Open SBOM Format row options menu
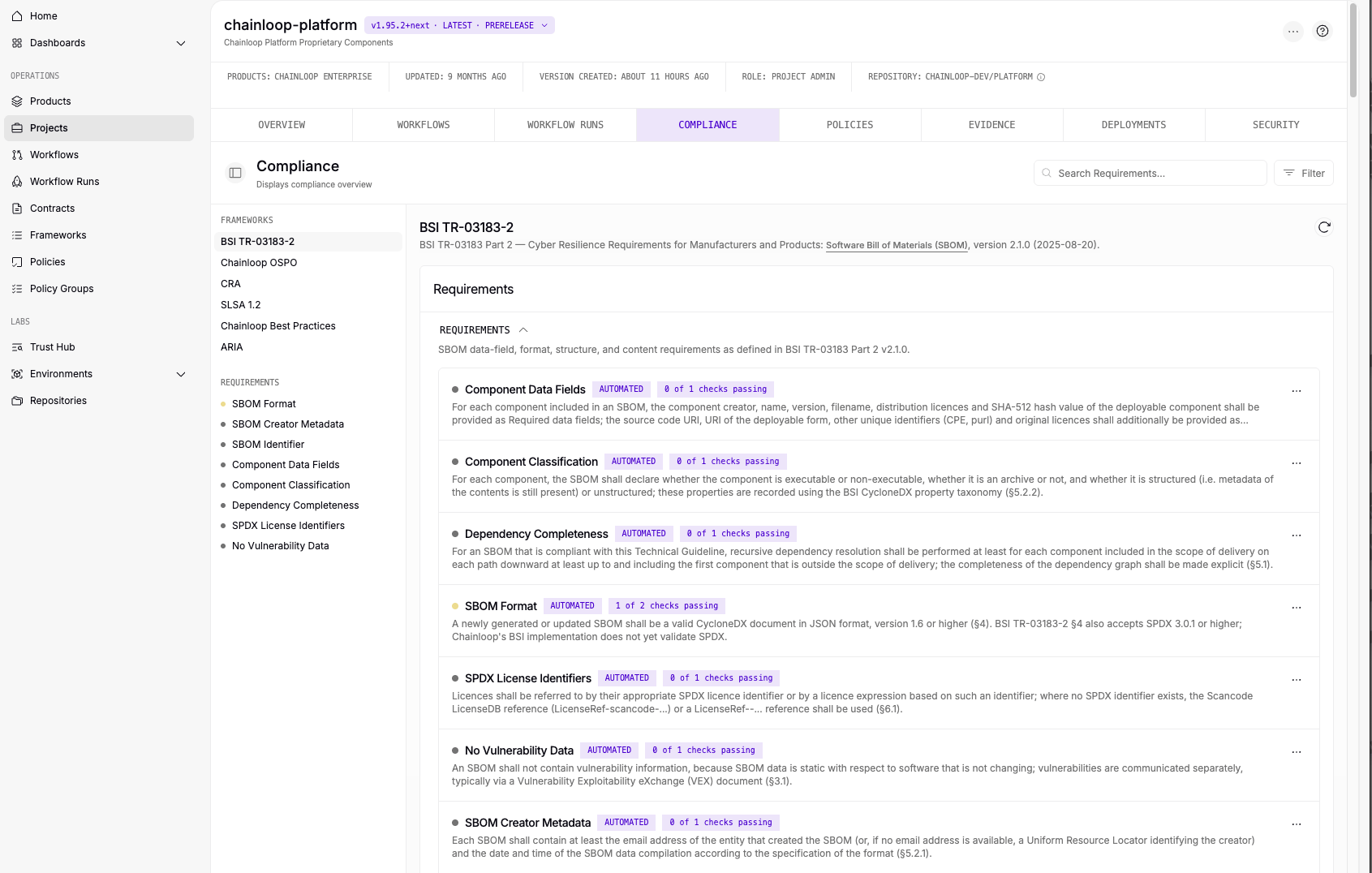The height and width of the screenshot is (873, 1372). pos(1297,608)
